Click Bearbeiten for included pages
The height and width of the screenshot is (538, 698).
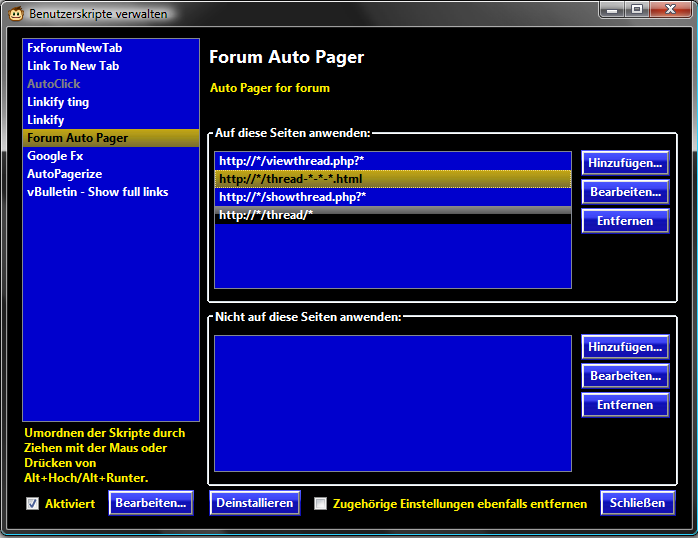tap(625, 192)
